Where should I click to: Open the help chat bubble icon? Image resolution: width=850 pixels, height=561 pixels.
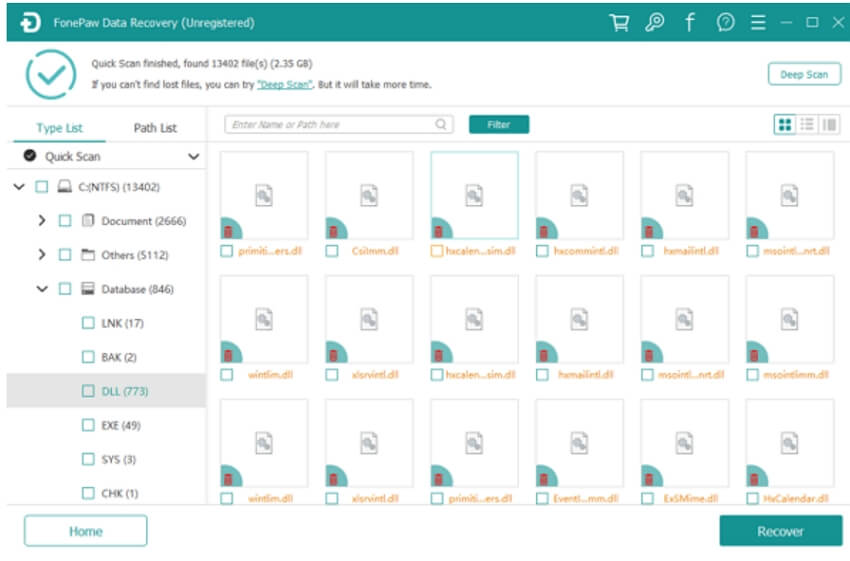point(725,23)
